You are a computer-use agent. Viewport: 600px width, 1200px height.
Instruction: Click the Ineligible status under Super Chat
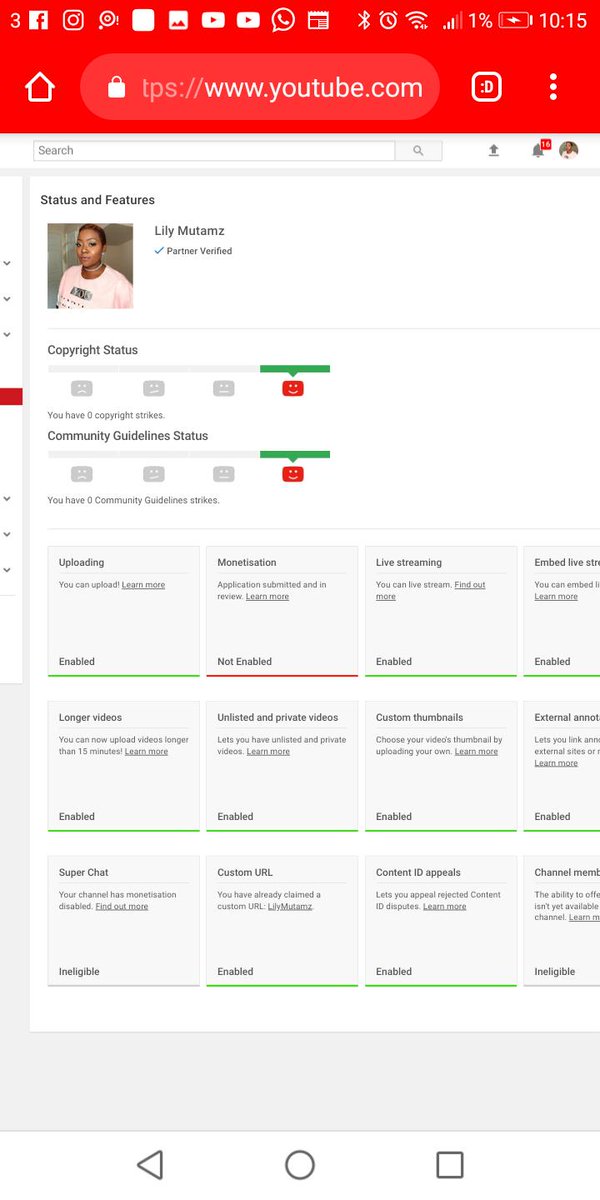[79, 972]
